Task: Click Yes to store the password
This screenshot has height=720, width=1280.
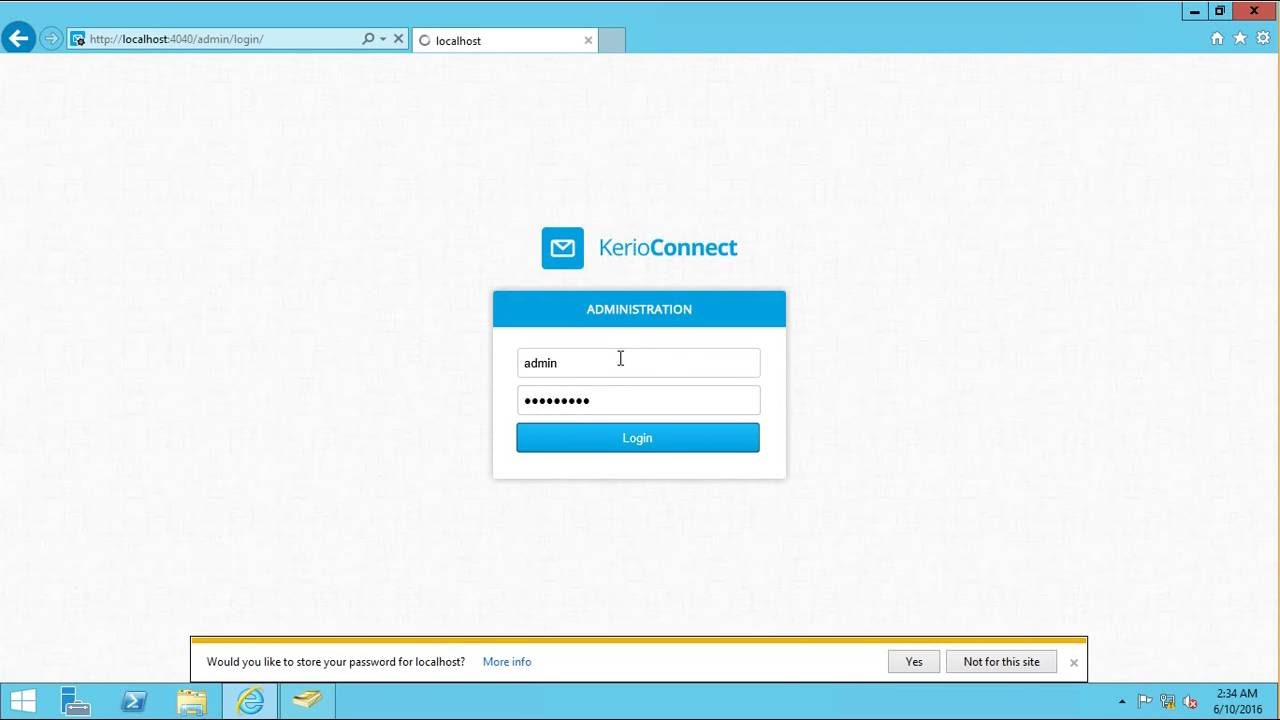Action: [x=914, y=662]
